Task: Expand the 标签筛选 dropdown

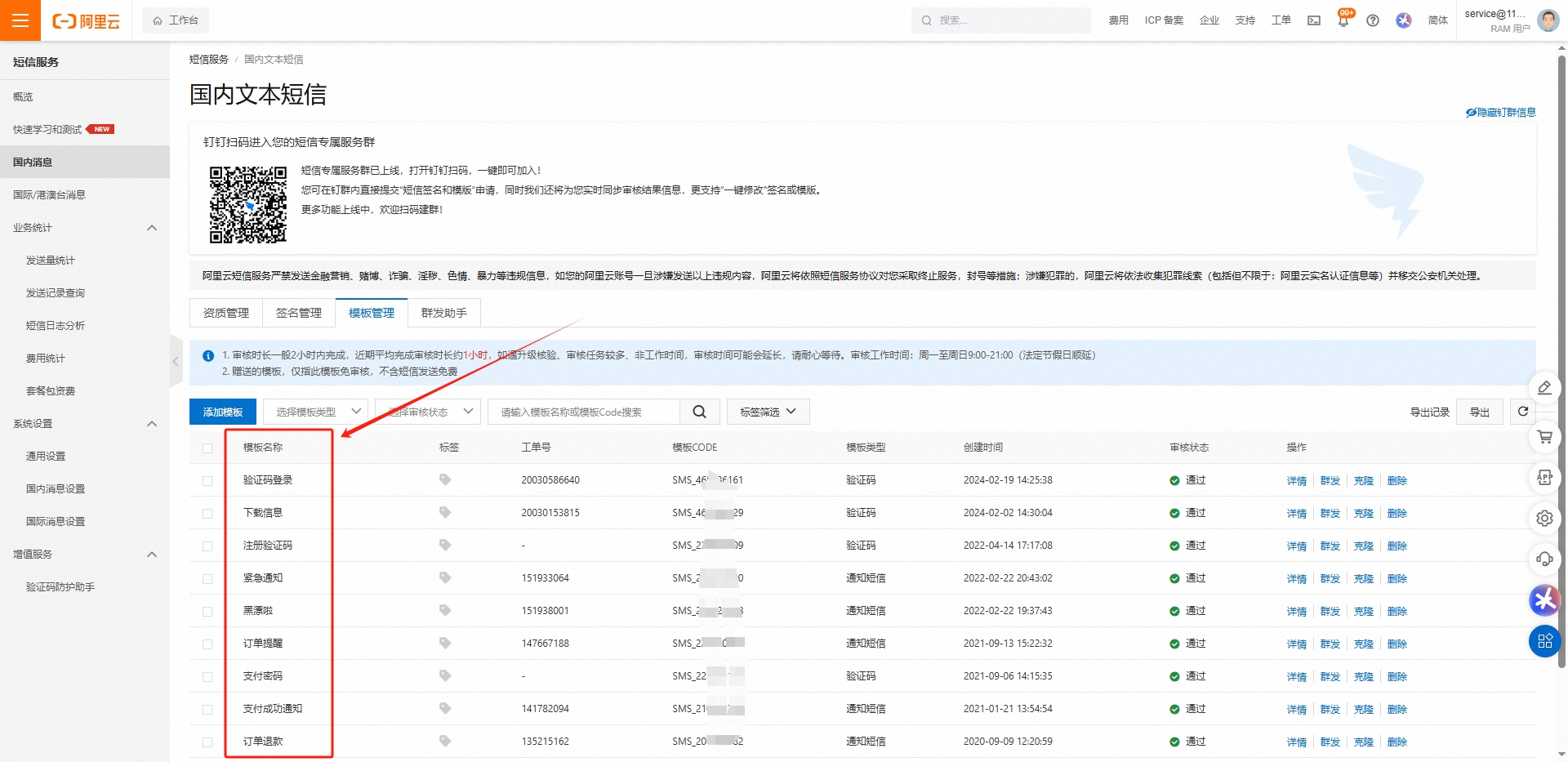Action: click(x=768, y=412)
